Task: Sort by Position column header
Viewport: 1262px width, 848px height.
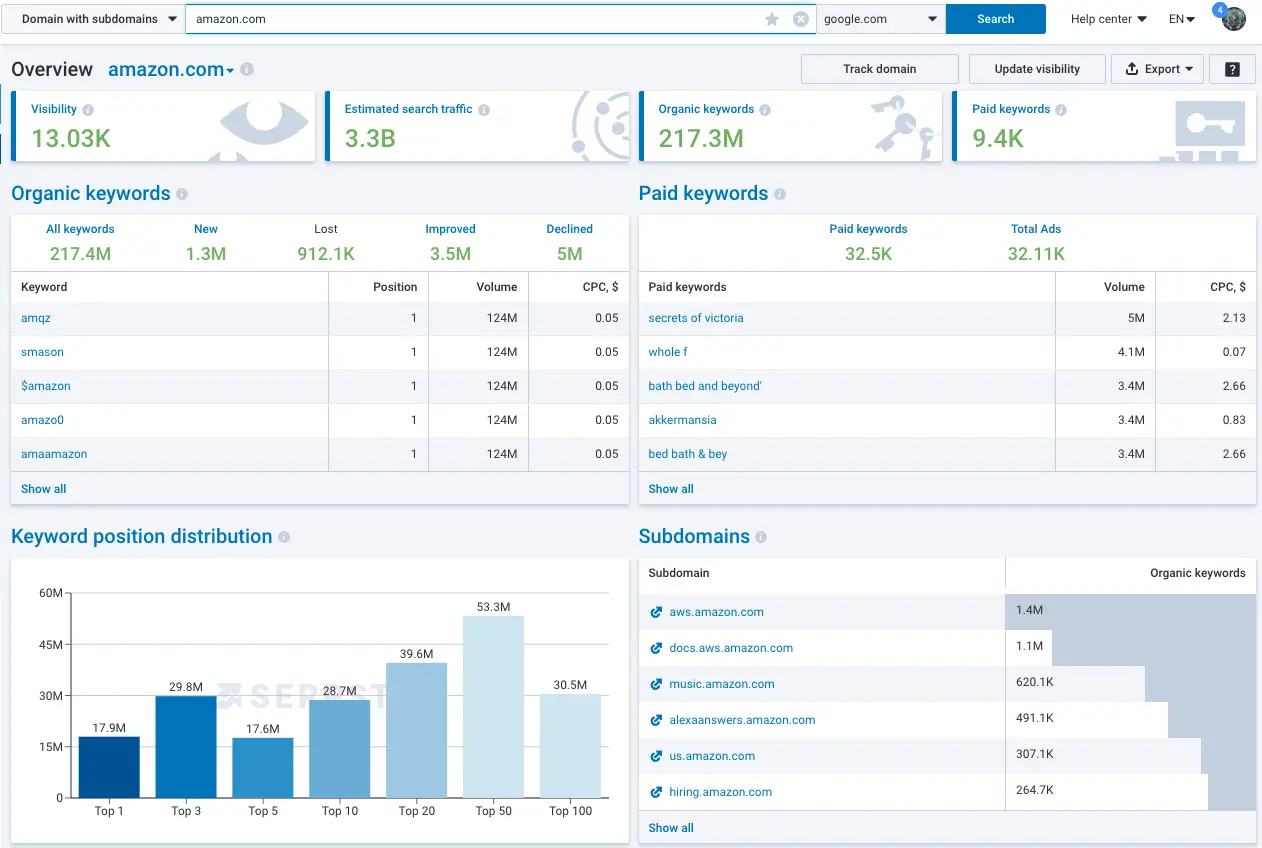Action: click(395, 287)
